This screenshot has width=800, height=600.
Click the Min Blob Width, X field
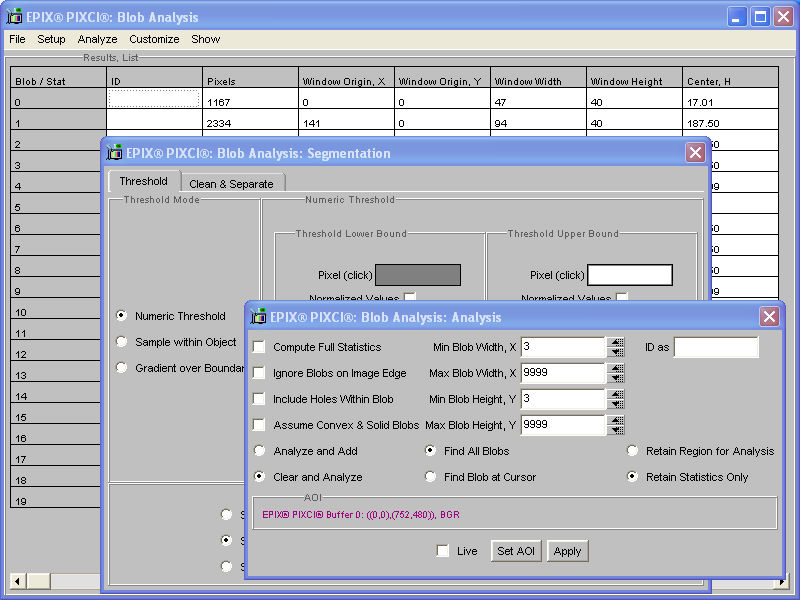point(563,347)
